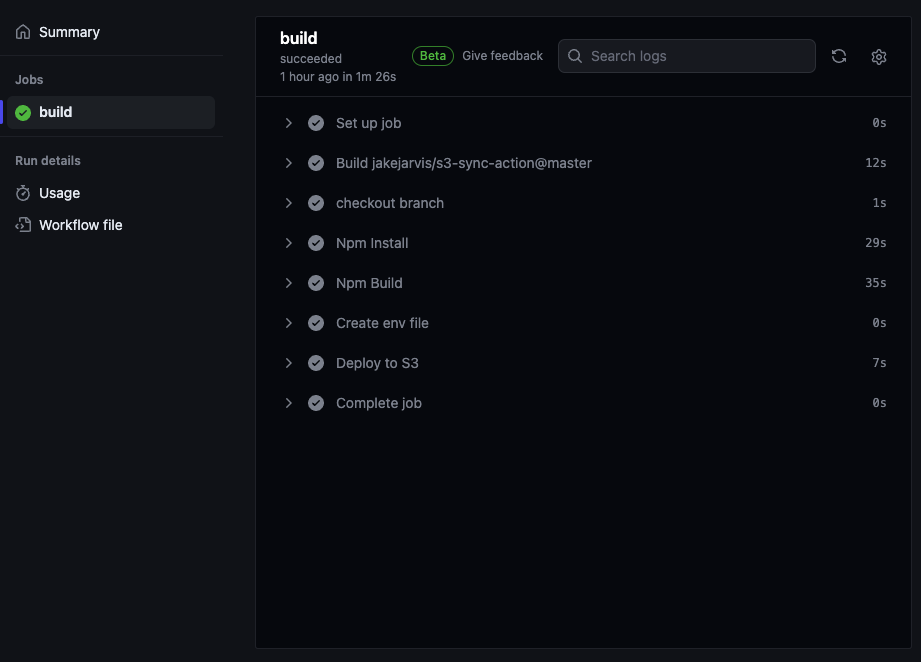This screenshot has width=921, height=662.
Task: Click the Workflow file code icon
Action: tap(23, 225)
